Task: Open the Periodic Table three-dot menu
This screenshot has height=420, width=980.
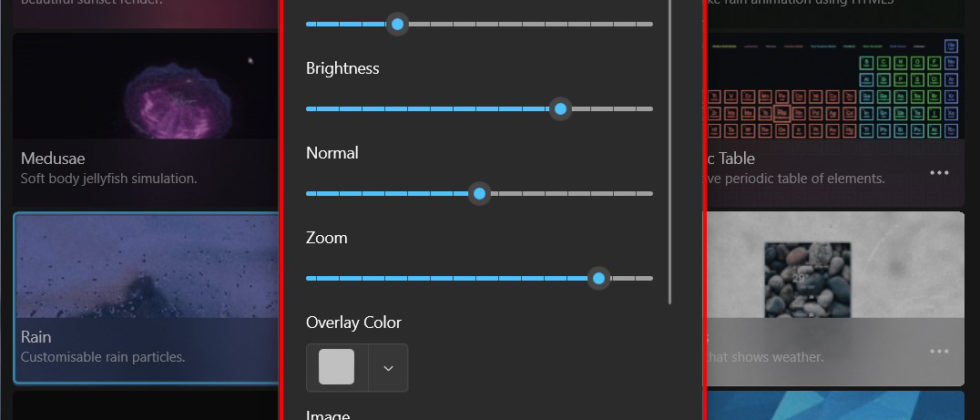Action: (x=939, y=173)
